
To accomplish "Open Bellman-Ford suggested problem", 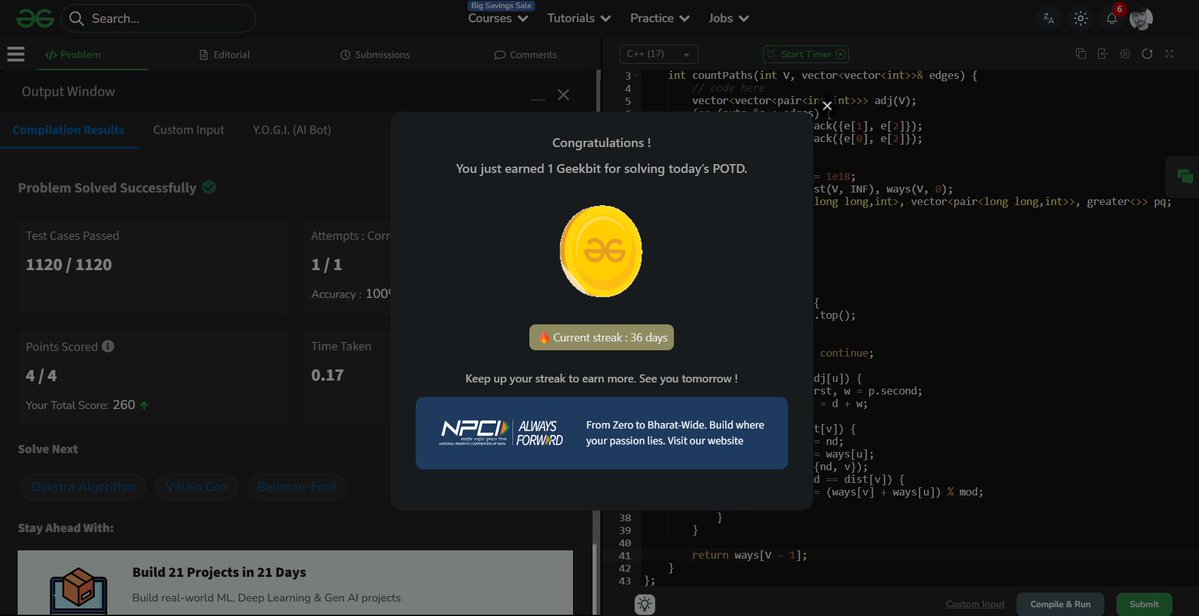I will 297,487.
